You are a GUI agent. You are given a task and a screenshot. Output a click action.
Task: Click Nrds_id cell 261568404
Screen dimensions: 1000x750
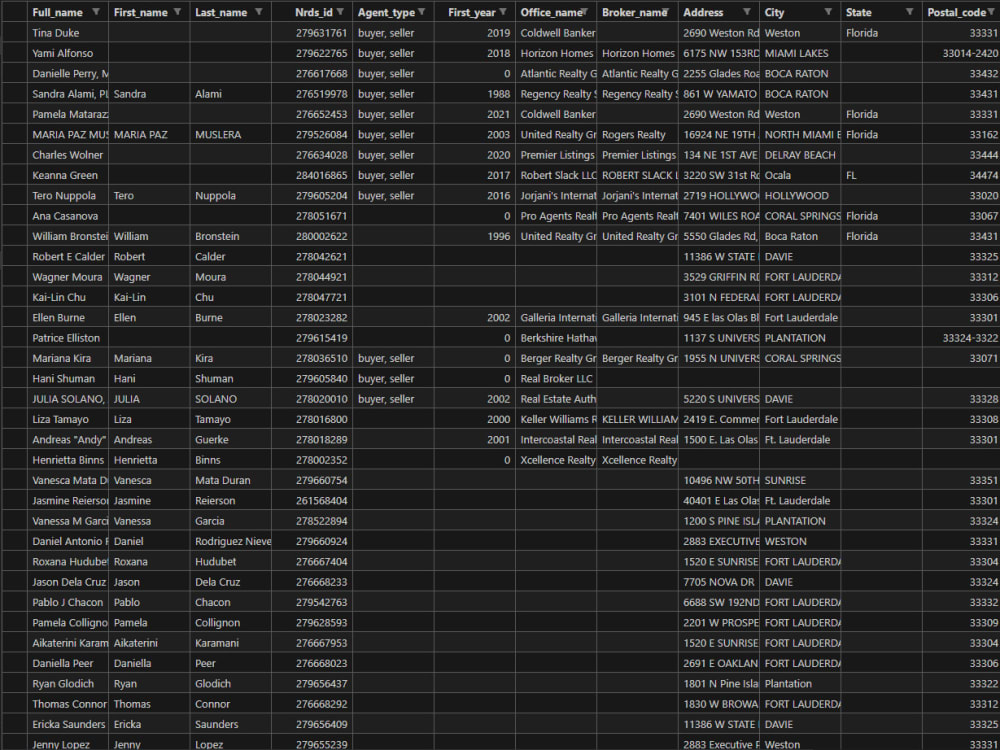click(x=312, y=501)
